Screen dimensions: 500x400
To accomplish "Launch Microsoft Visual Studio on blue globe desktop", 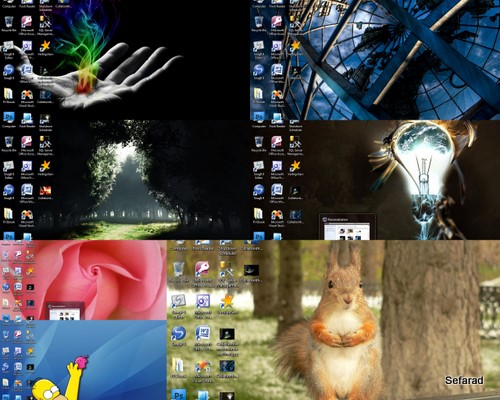I will (x=277, y=95).
